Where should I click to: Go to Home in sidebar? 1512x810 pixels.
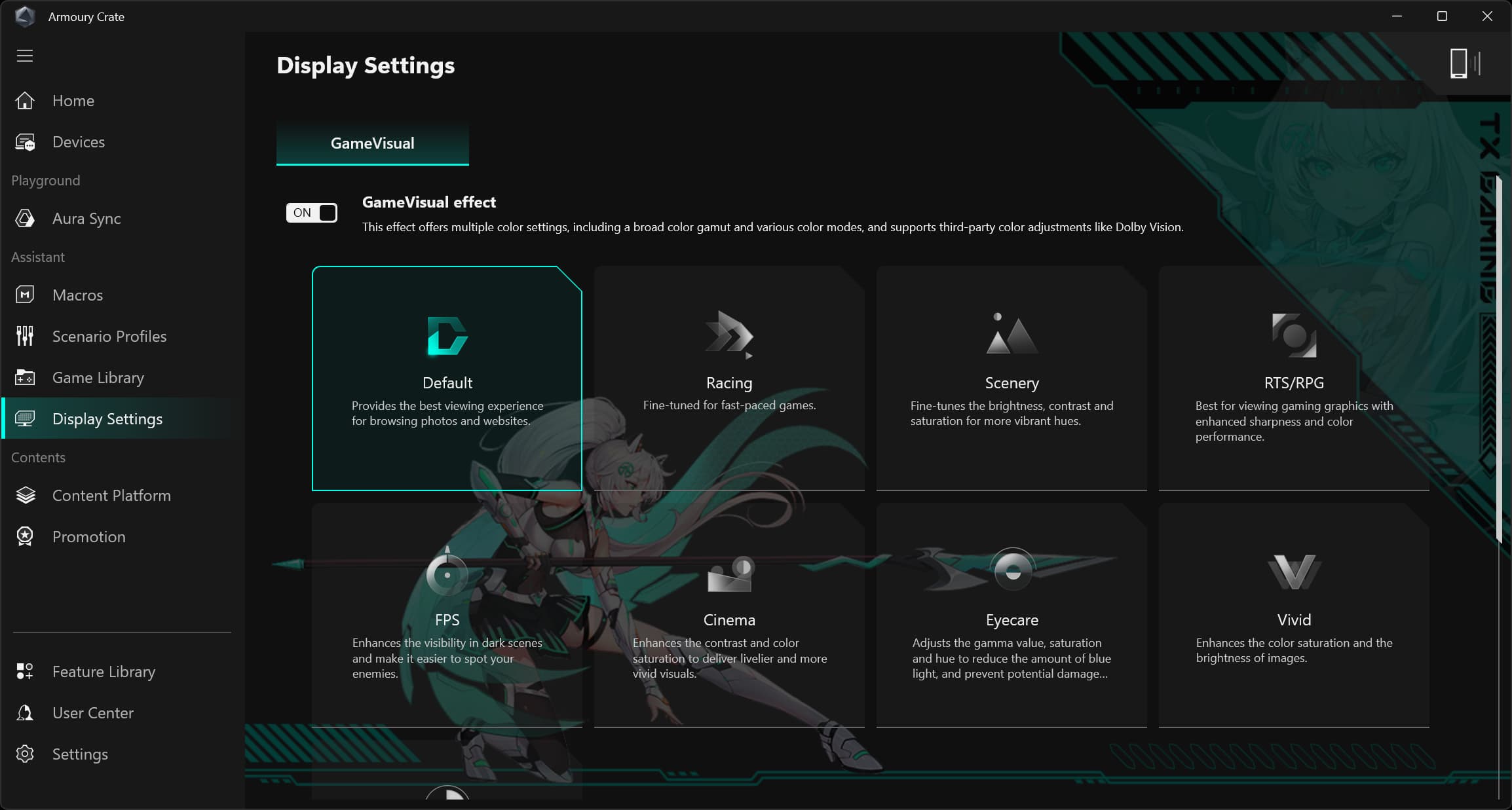[73, 101]
